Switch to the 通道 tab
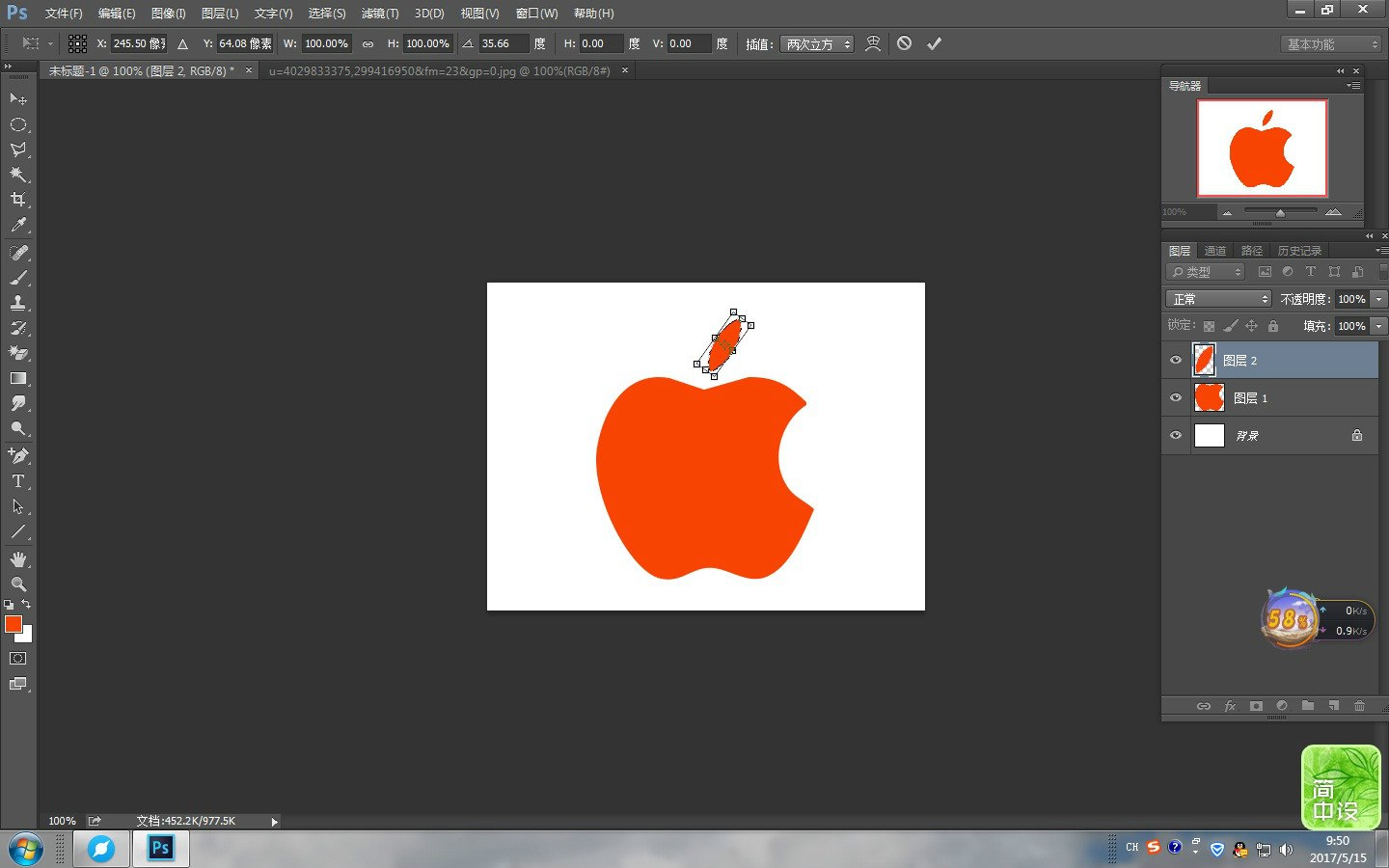Viewport: 1389px width, 868px height. 1215,251
